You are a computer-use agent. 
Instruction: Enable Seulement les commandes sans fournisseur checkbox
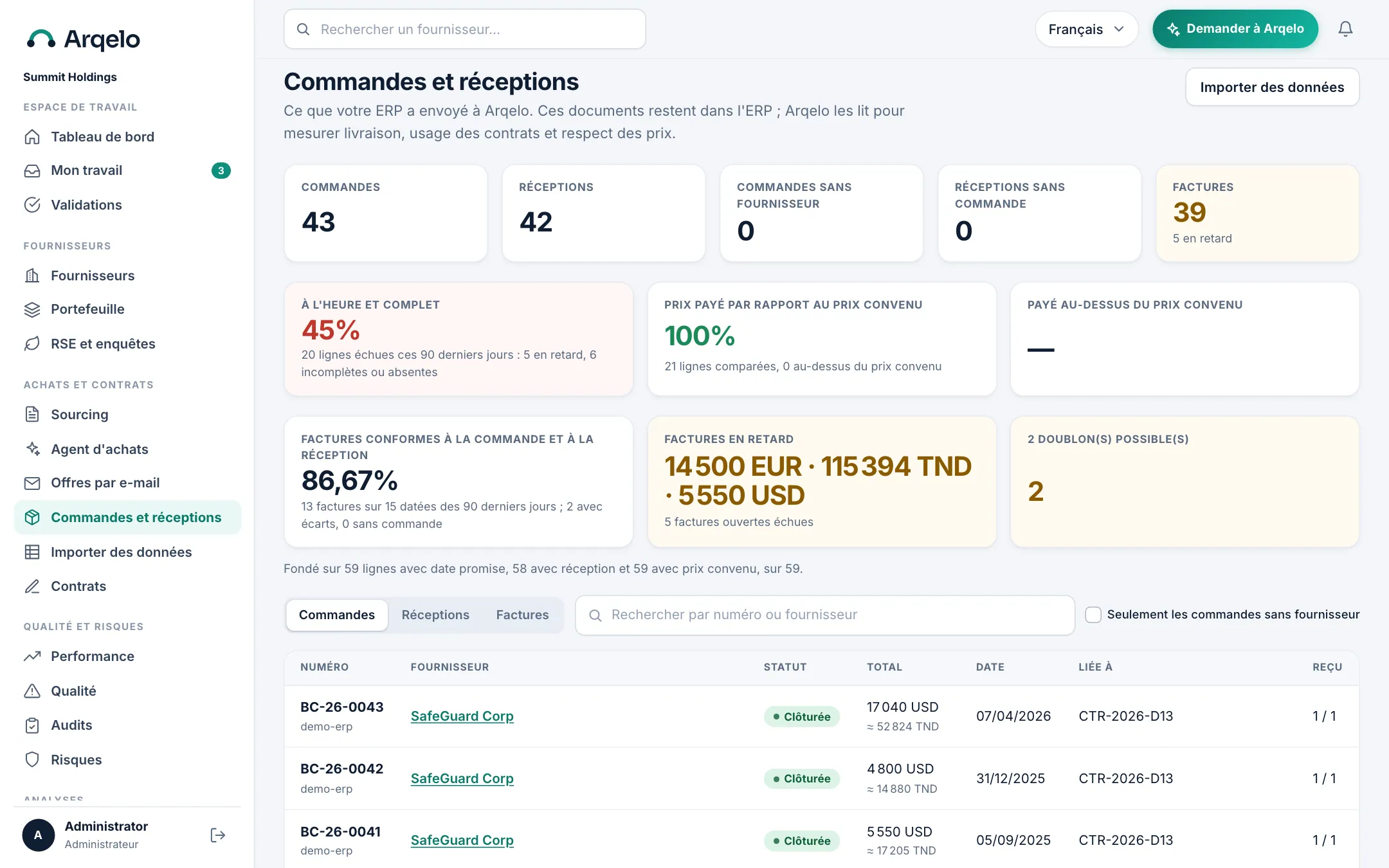[x=1093, y=615]
